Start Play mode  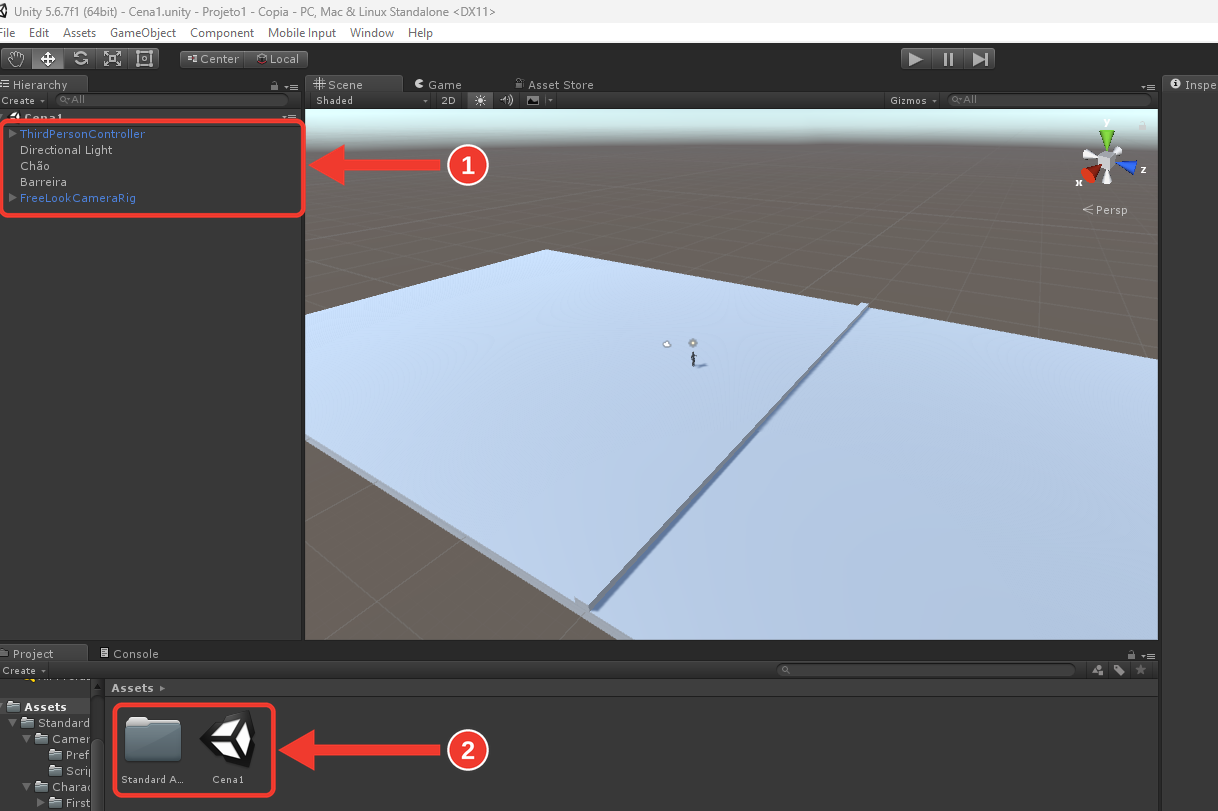[x=916, y=59]
